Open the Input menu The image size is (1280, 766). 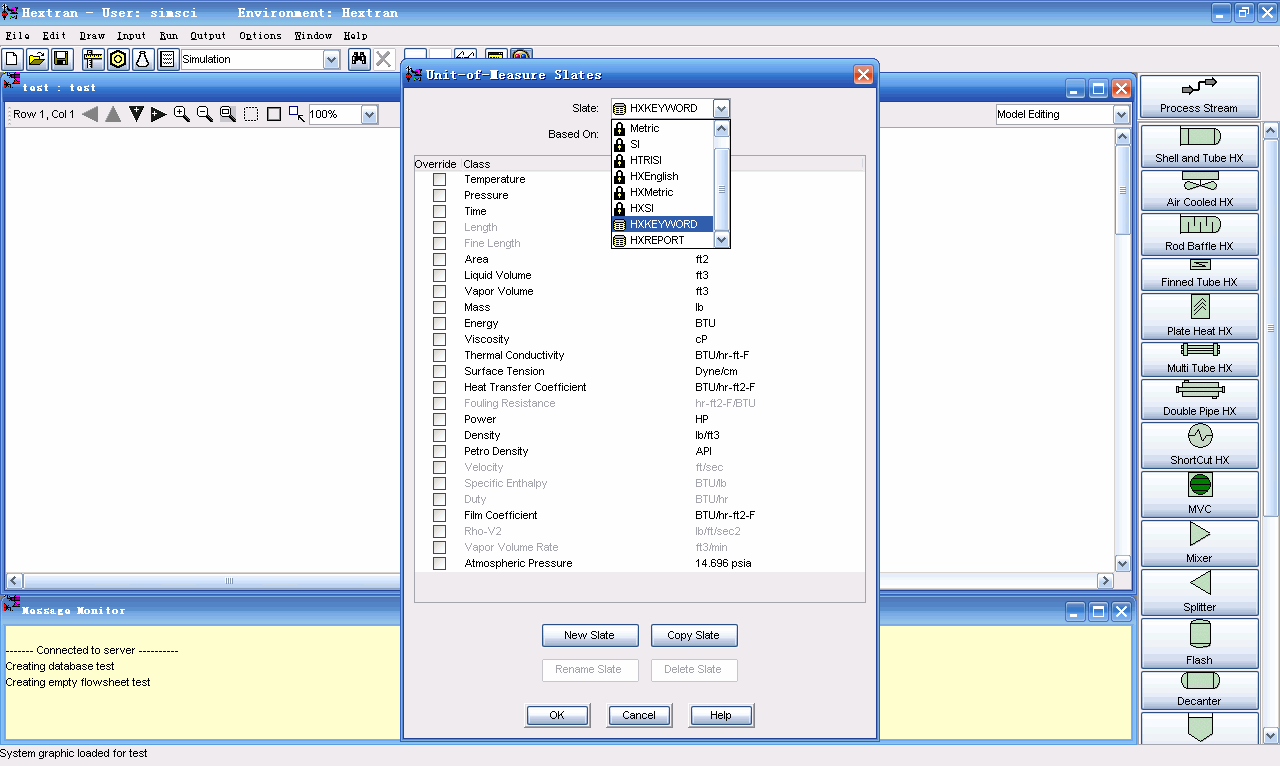click(131, 35)
